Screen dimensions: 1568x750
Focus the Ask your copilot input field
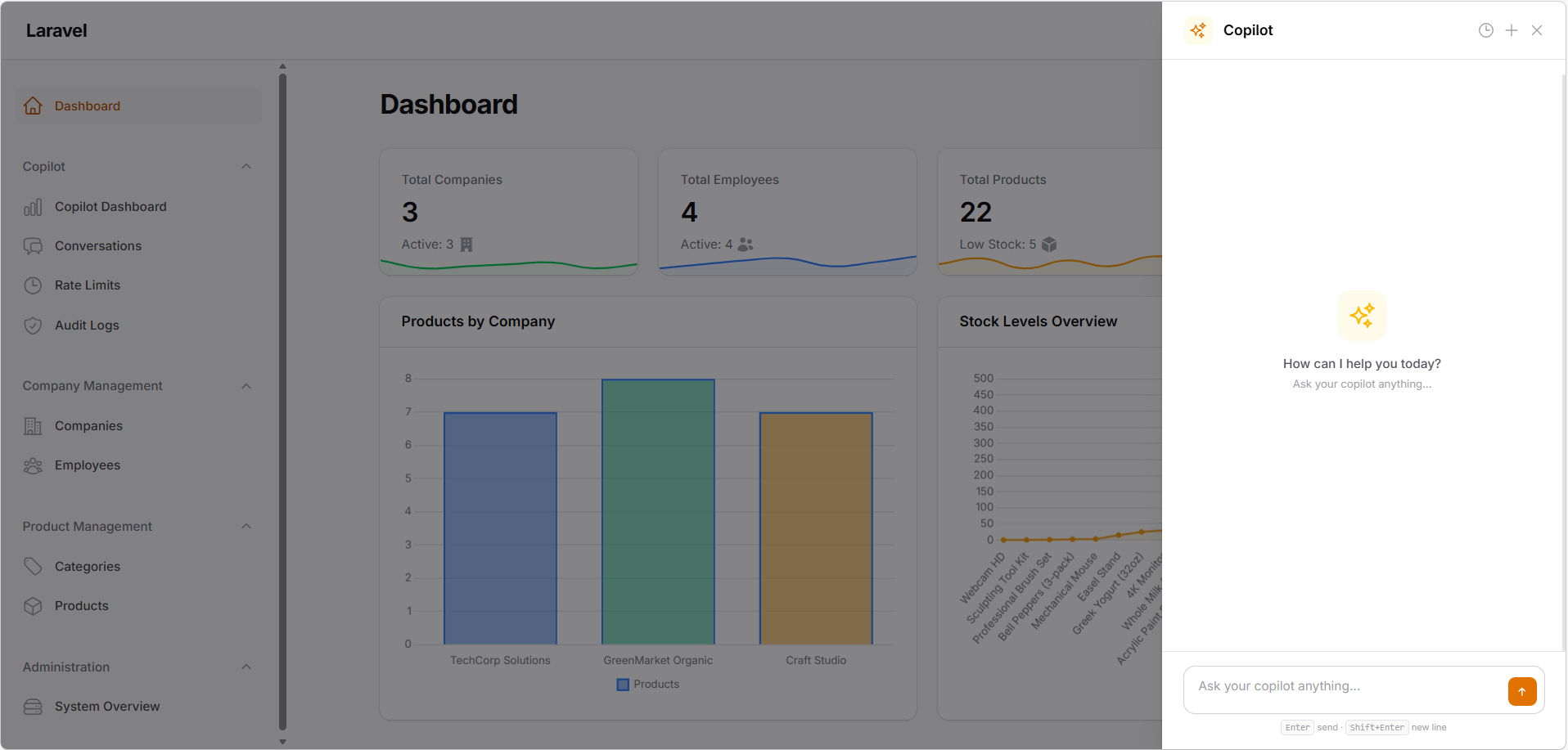(x=1342, y=687)
